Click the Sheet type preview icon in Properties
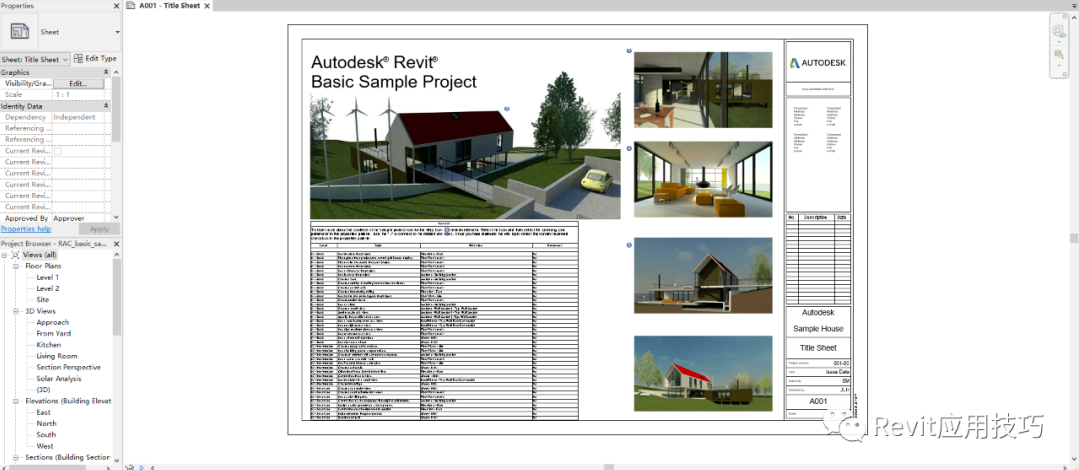 pyautogui.click(x=20, y=32)
